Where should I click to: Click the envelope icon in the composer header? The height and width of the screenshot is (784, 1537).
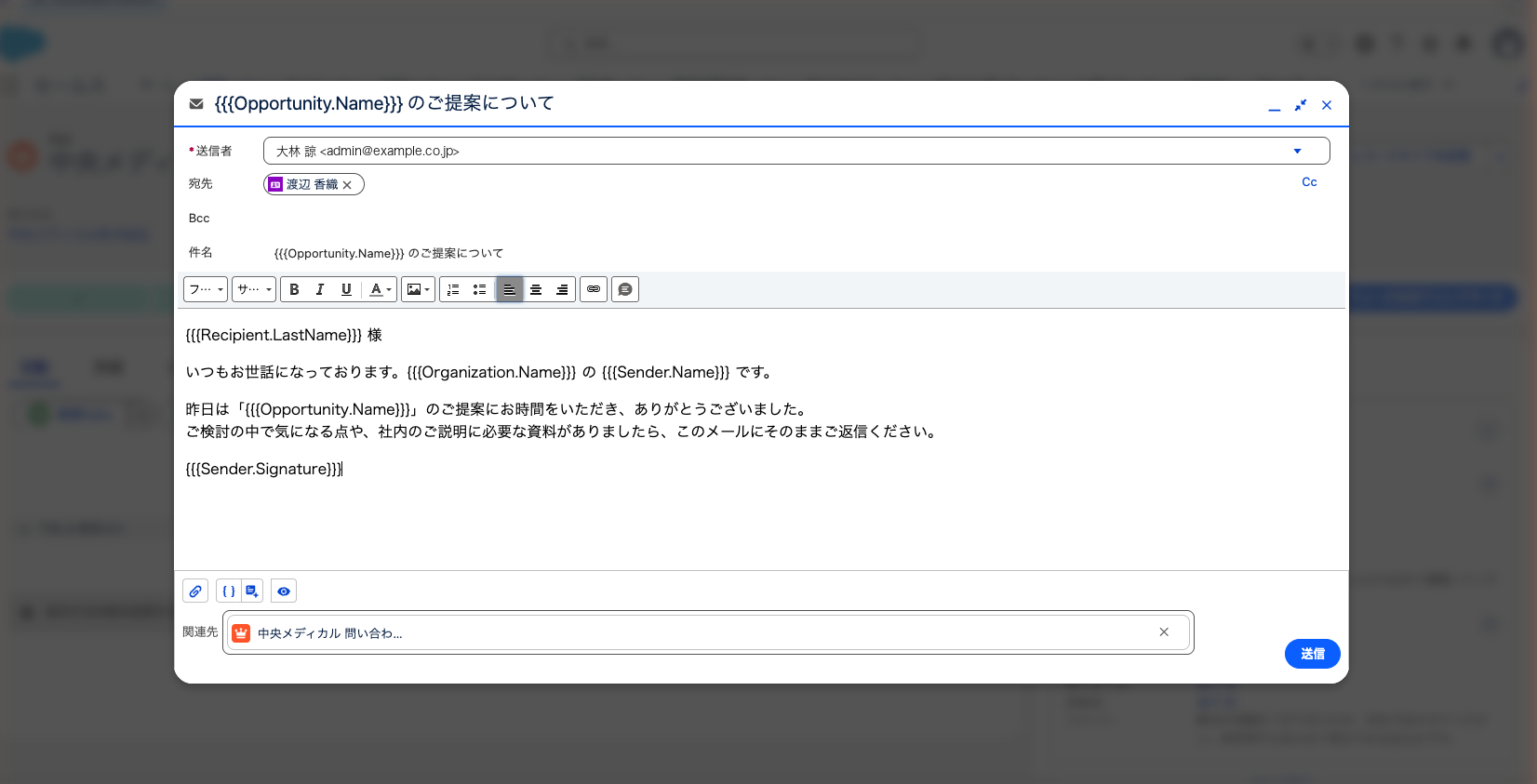196,104
